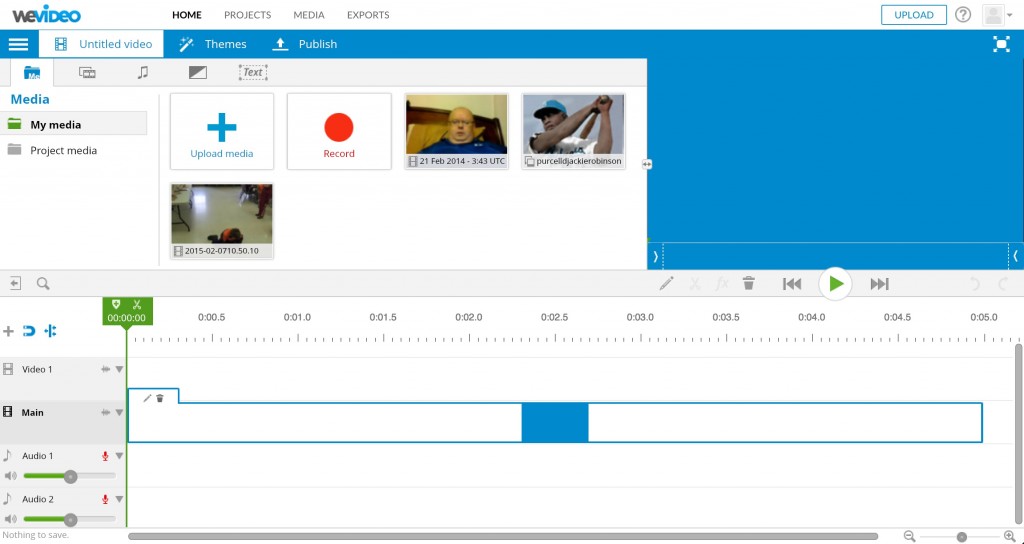Click the green Play button
Screen dimensions: 1024x544
835,283
